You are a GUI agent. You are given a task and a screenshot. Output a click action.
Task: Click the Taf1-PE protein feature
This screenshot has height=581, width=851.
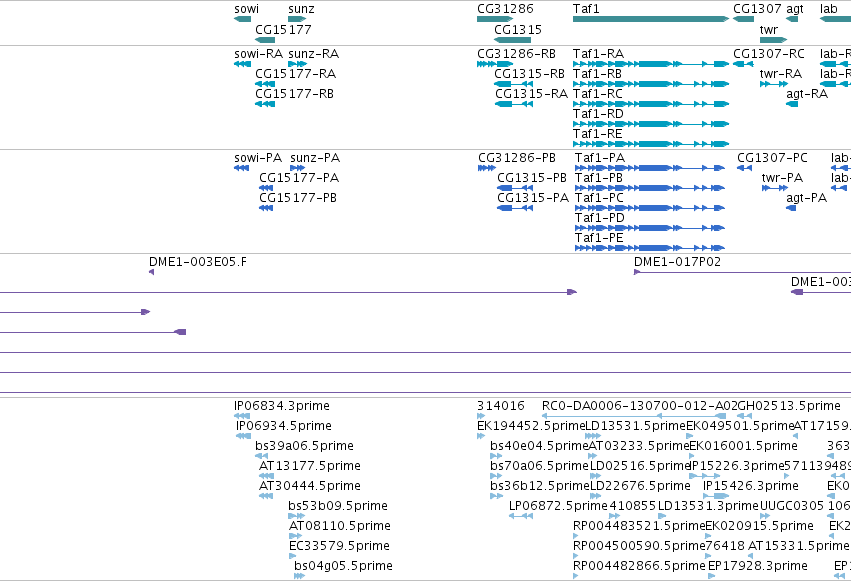click(650, 248)
